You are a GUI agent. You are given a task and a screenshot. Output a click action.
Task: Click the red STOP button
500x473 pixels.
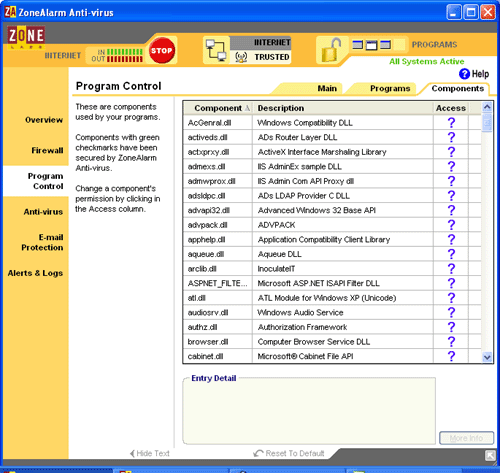pyautogui.click(x=162, y=50)
